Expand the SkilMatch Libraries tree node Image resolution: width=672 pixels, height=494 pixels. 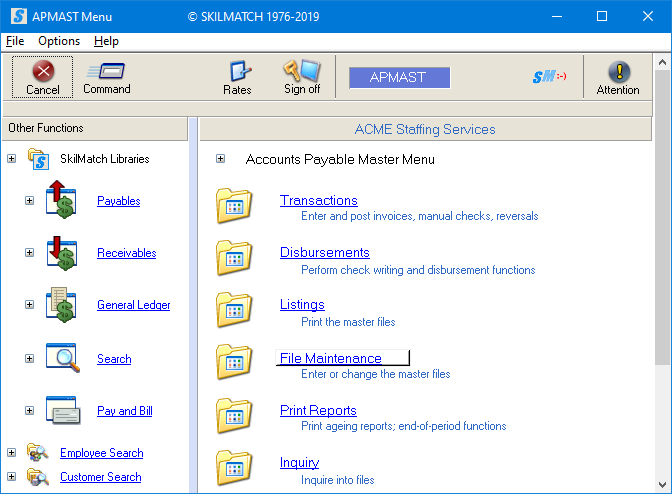[x=11, y=159]
